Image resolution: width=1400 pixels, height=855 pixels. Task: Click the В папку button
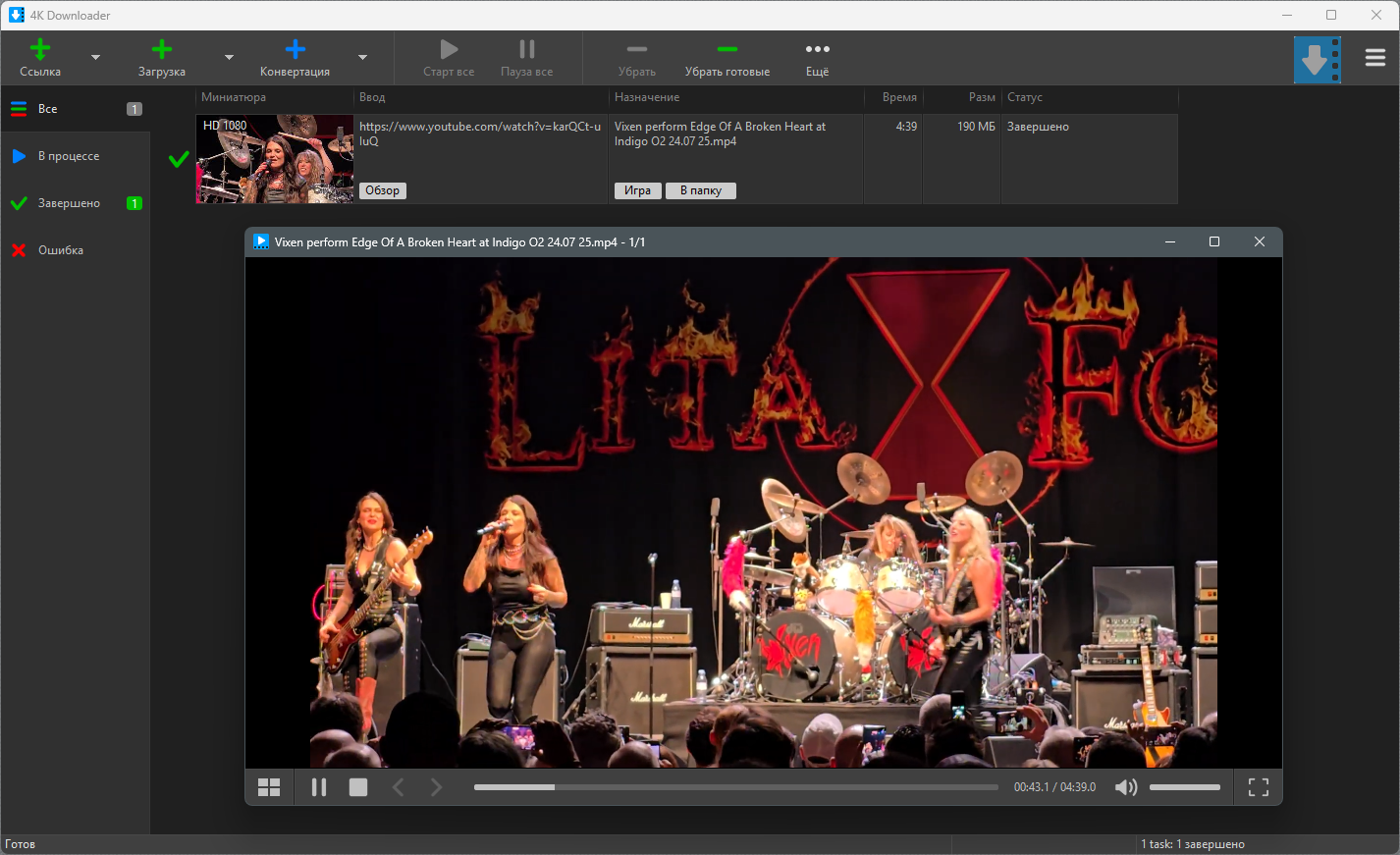point(700,190)
